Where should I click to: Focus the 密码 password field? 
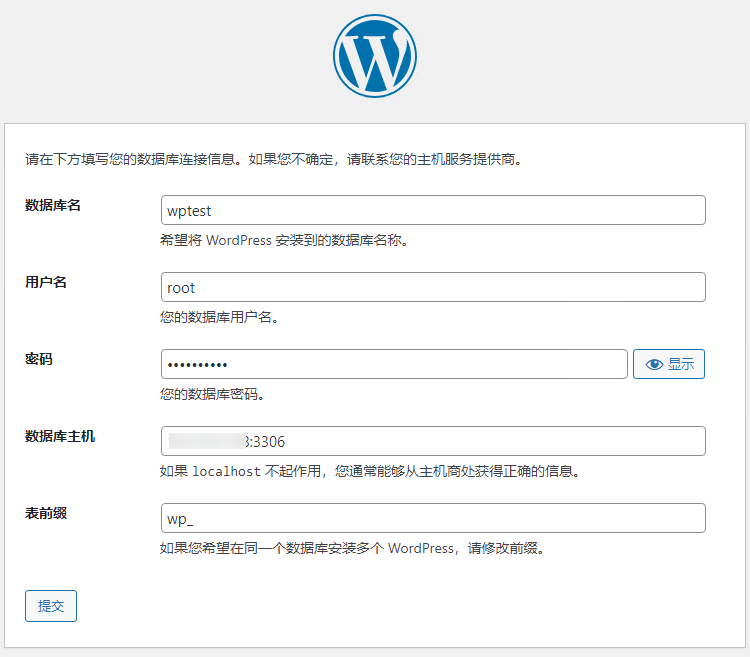394,364
